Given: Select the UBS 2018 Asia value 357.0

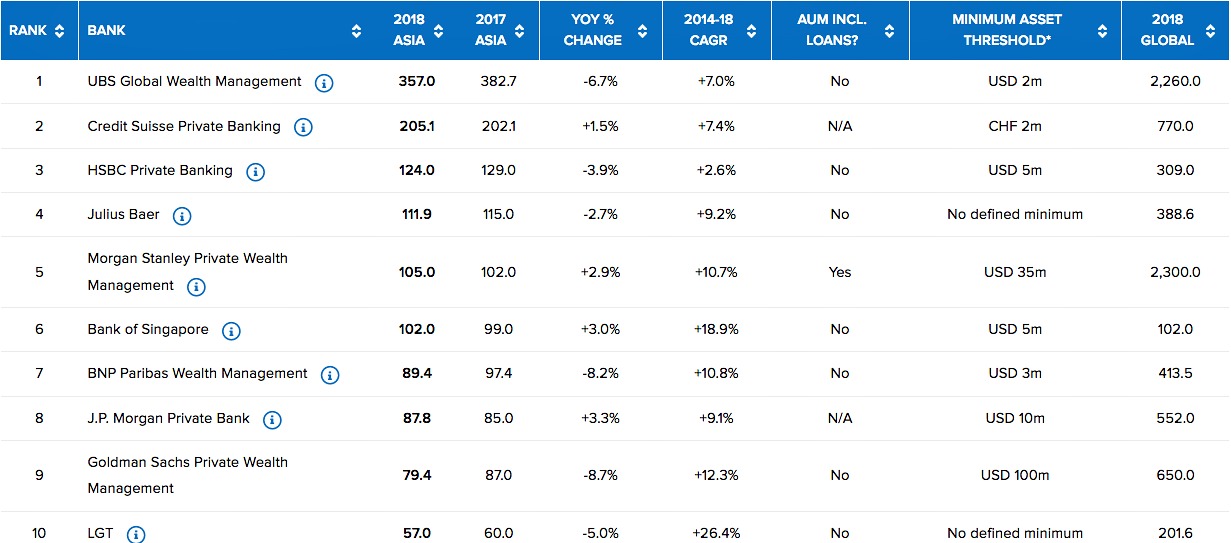Looking at the screenshot, I should pos(416,82).
